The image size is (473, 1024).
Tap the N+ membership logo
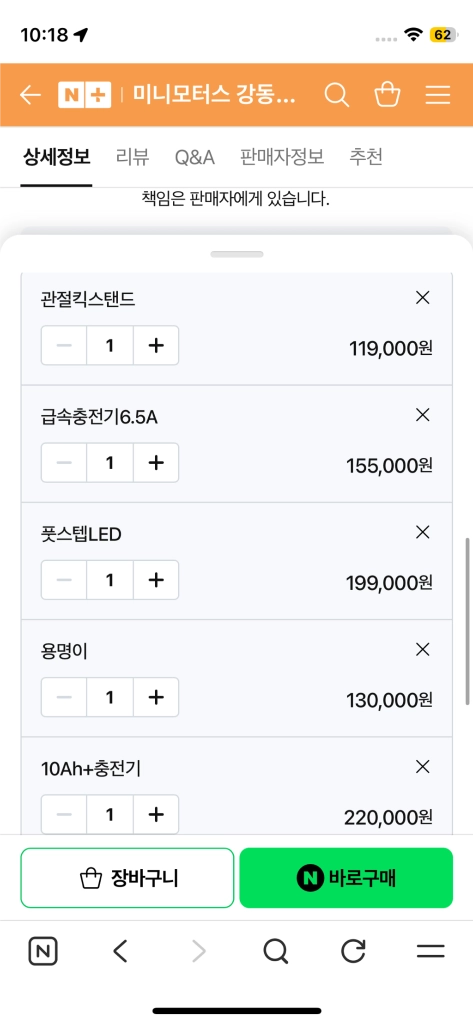84,95
